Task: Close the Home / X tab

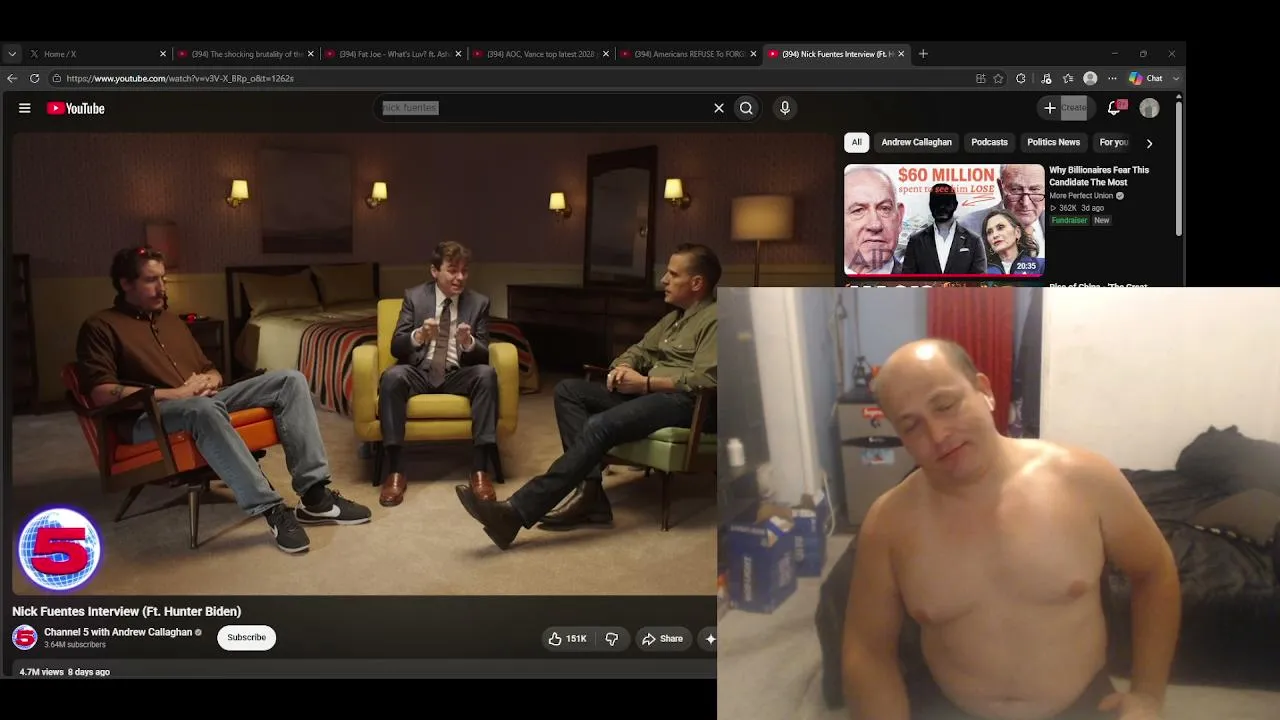Action: (x=163, y=54)
